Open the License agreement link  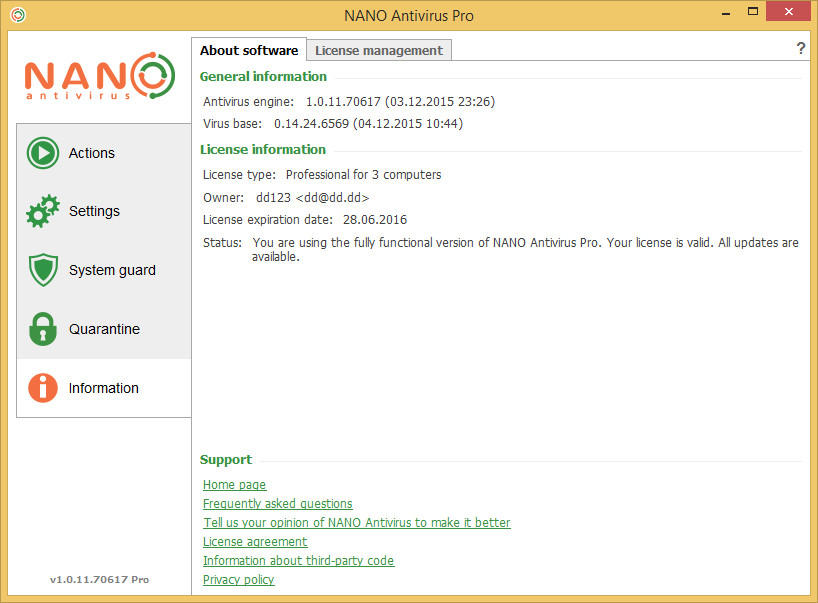click(255, 541)
